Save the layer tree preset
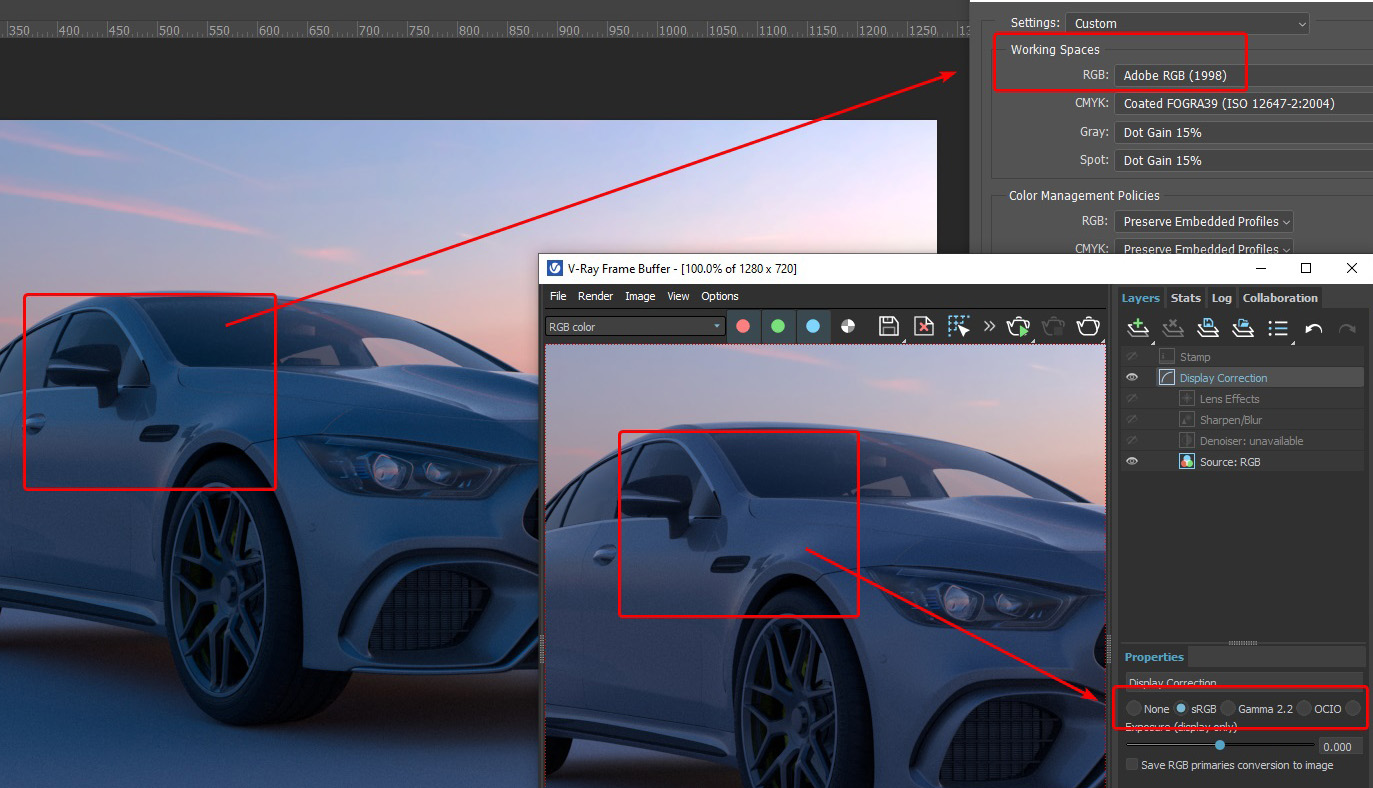This screenshot has width=1373, height=788. 1208,327
